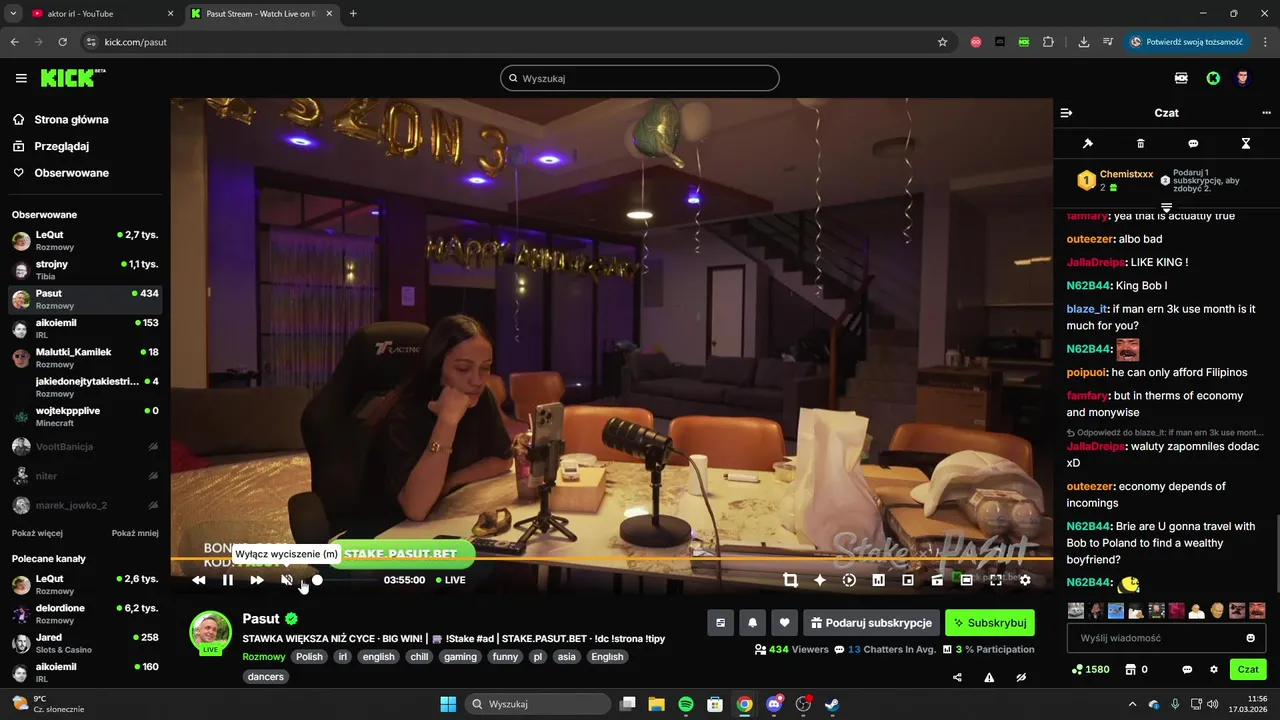Open LeQut channel in Obserwowane list
The height and width of the screenshot is (720, 1280).
[86, 240]
